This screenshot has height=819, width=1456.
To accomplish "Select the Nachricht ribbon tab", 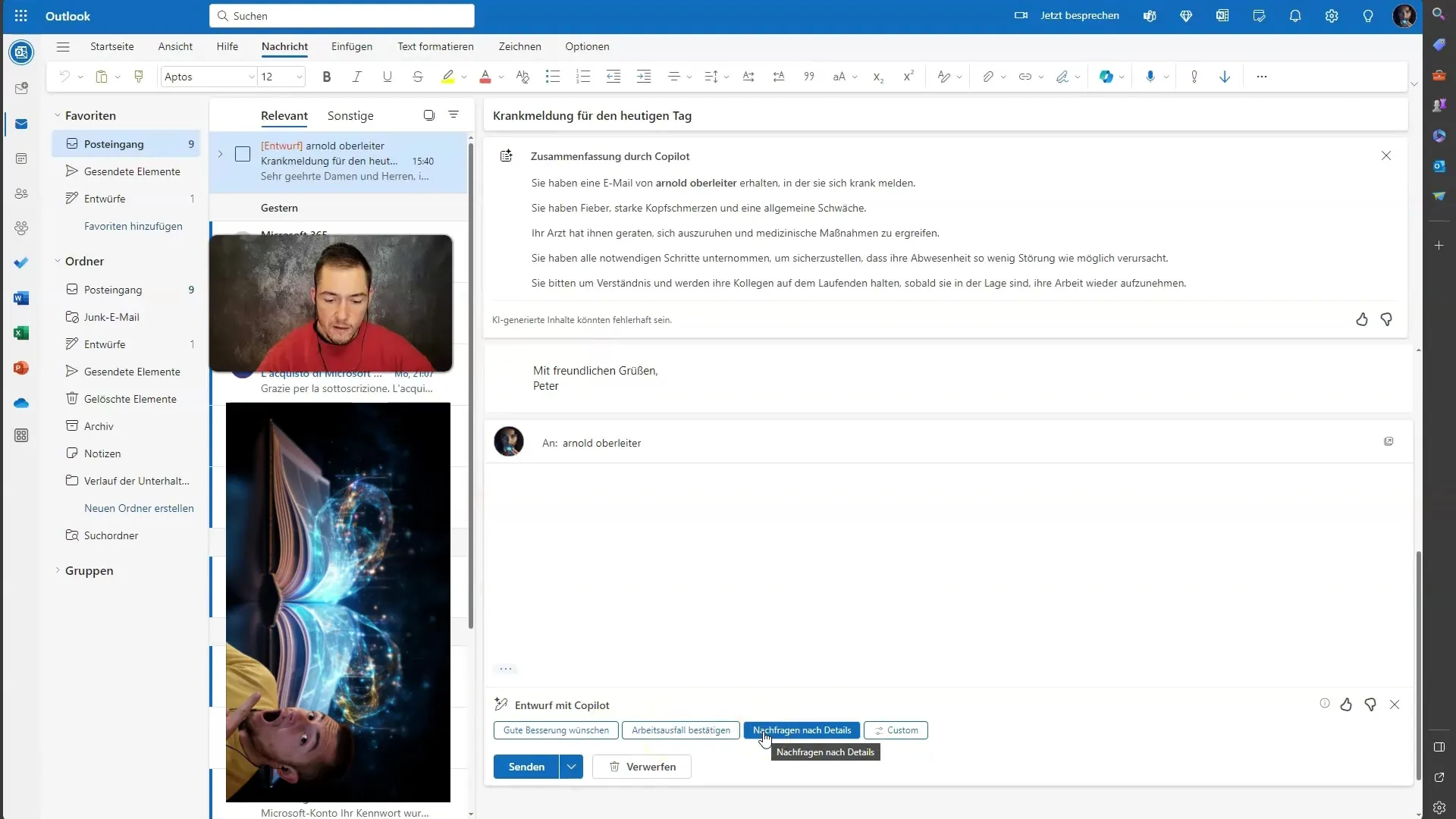I will [285, 46].
